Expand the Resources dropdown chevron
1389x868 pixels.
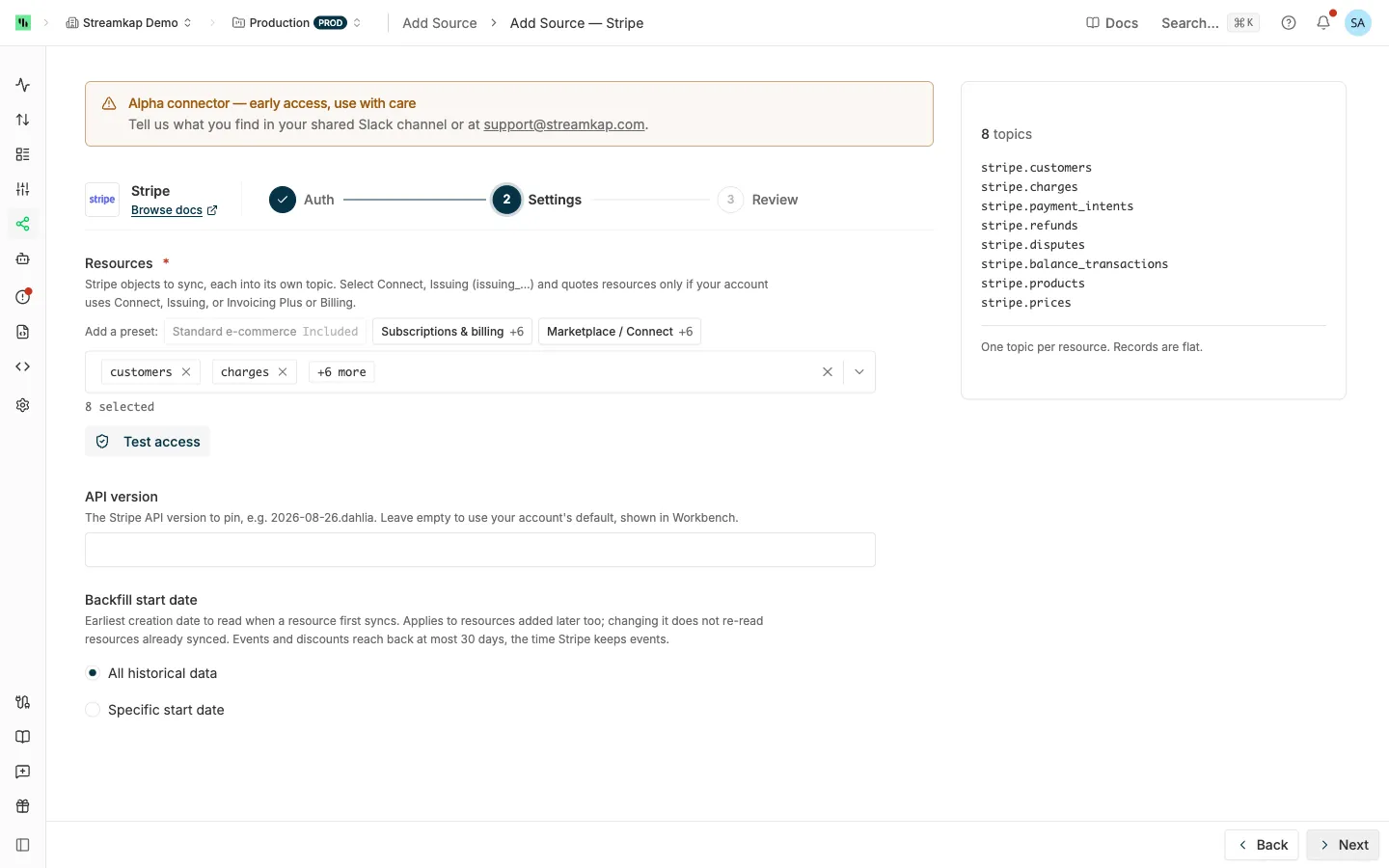(859, 372)
